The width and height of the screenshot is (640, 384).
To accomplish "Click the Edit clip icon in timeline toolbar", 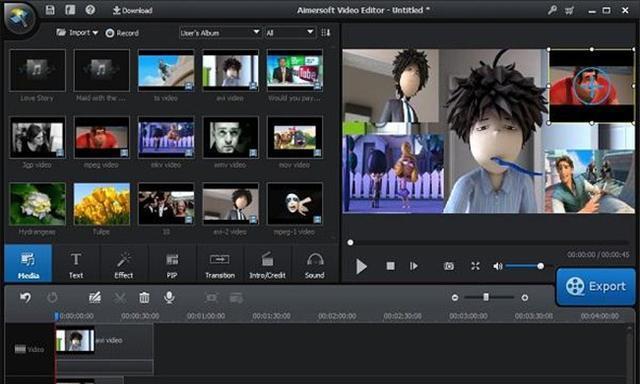I will (x=95, y=297).
